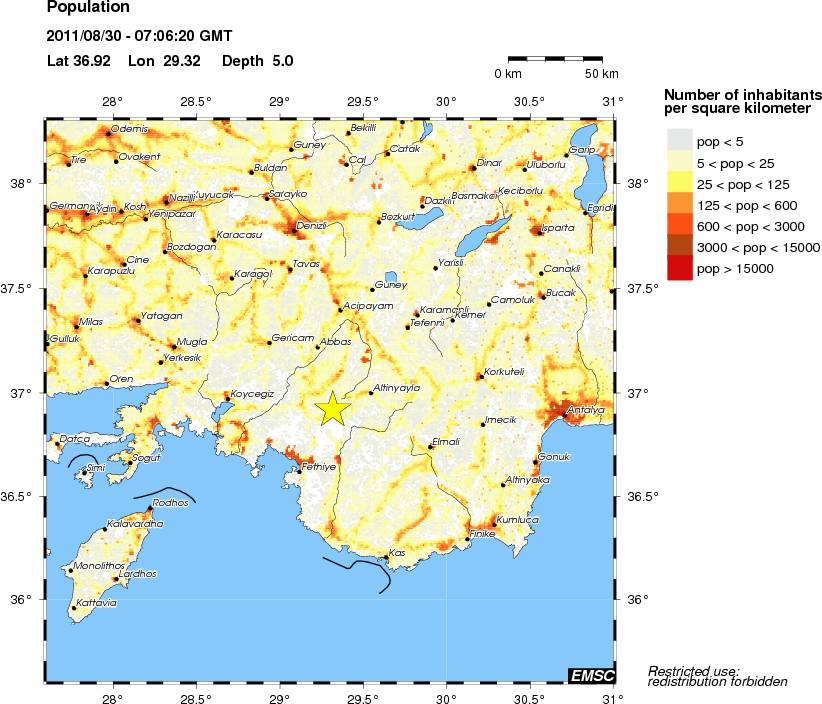Click the 'Depth 5.0' value in header
The height and width of the screenshot is (704, 822).
click(257, 61)
